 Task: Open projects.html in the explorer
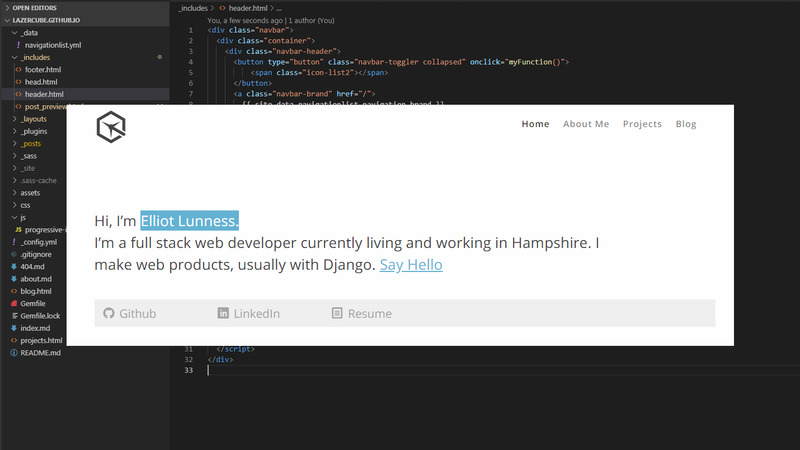(41, 340)
